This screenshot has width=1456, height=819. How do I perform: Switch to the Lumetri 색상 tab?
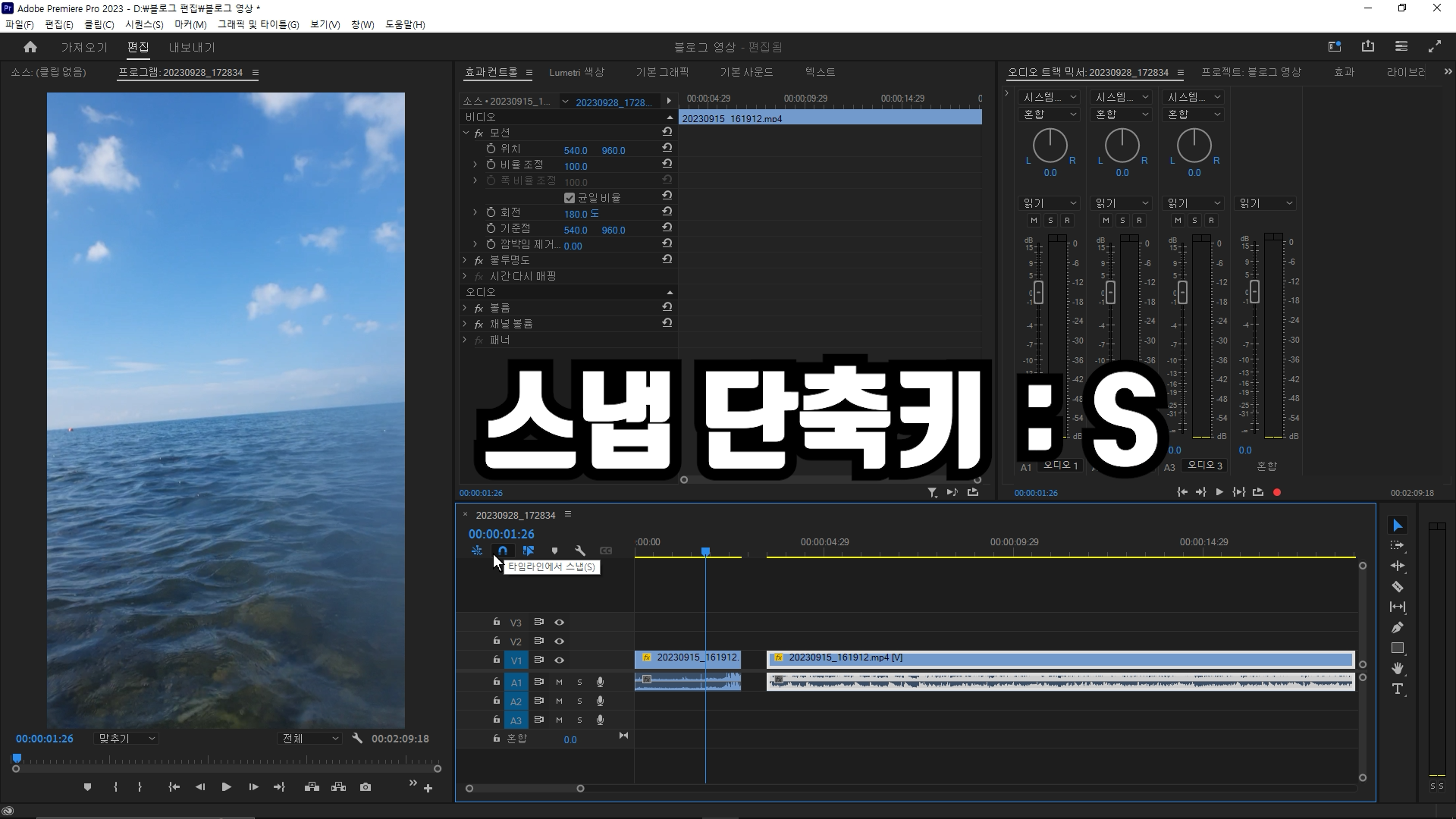point(577,72)
